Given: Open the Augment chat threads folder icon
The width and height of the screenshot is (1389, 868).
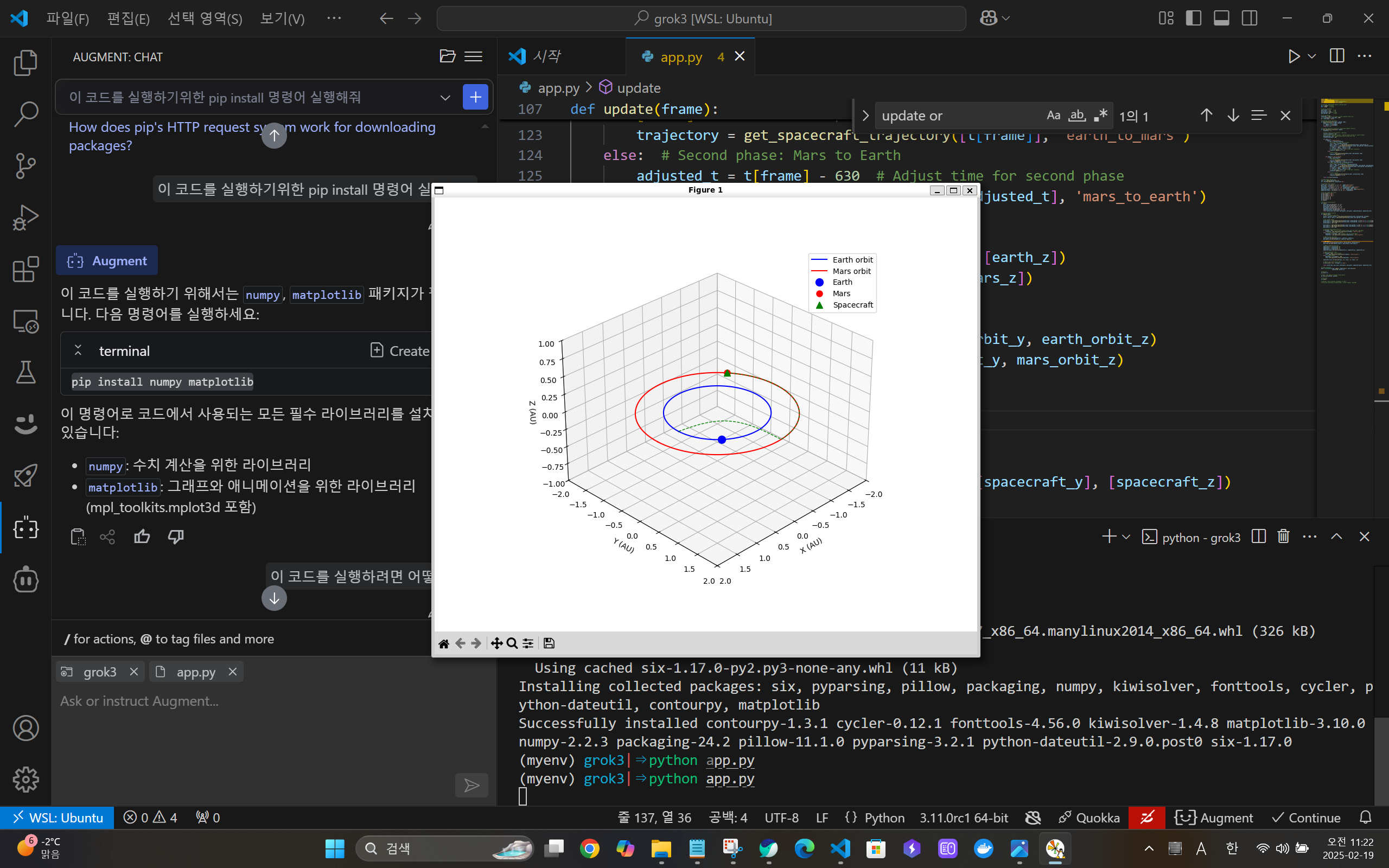Looking at the screenshot, I should 448,56.
